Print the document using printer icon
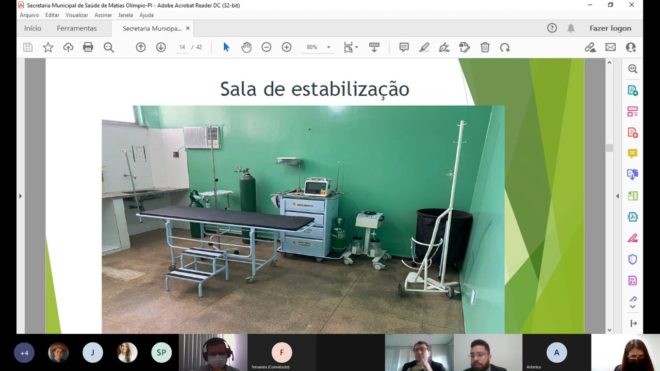This screenshot has width=660, height=371. [x=88, y=47]
